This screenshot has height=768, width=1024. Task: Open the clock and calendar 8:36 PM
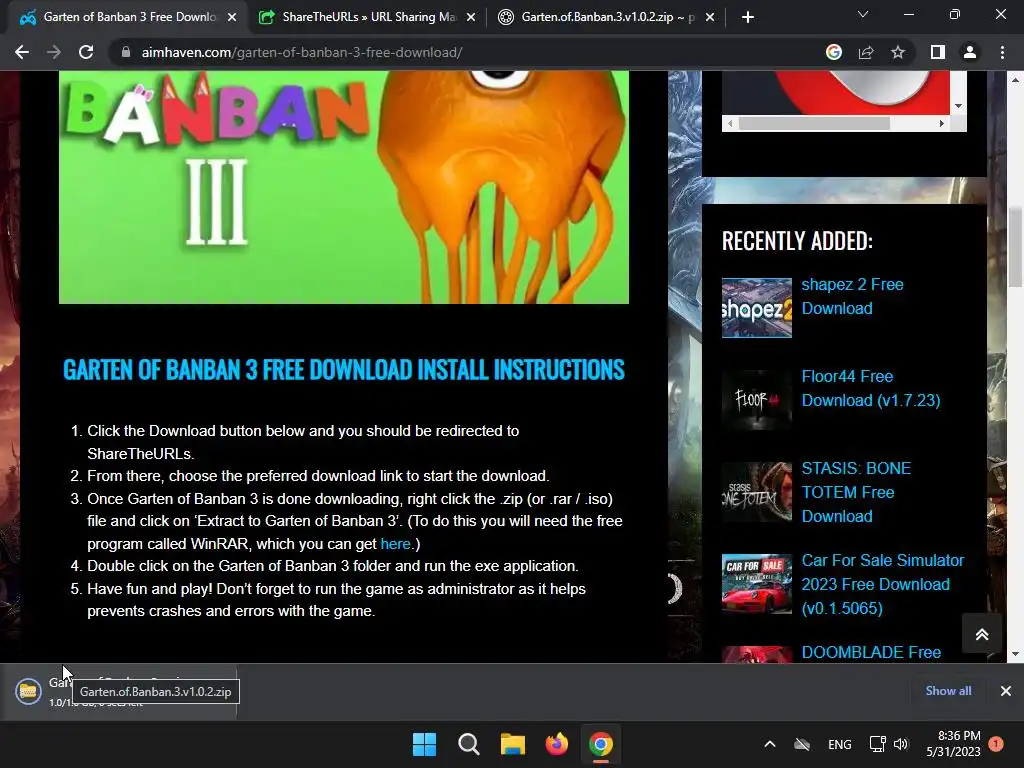(x=953, y=744)
